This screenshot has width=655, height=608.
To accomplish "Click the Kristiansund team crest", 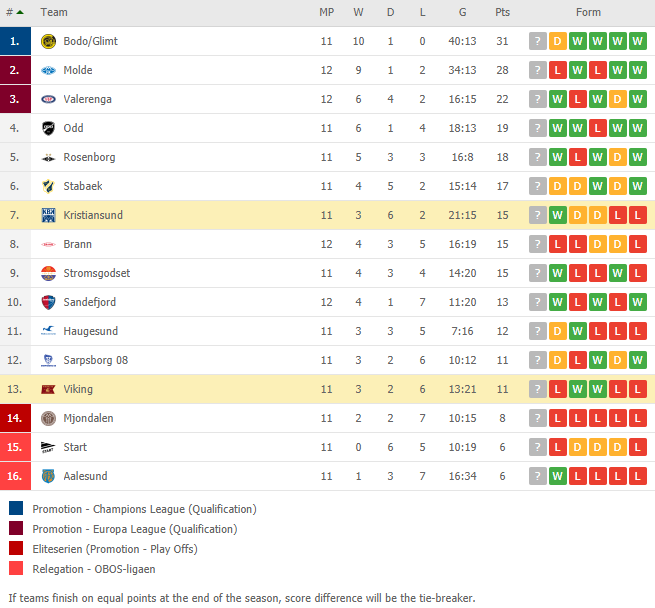I will tap(48, 215).
